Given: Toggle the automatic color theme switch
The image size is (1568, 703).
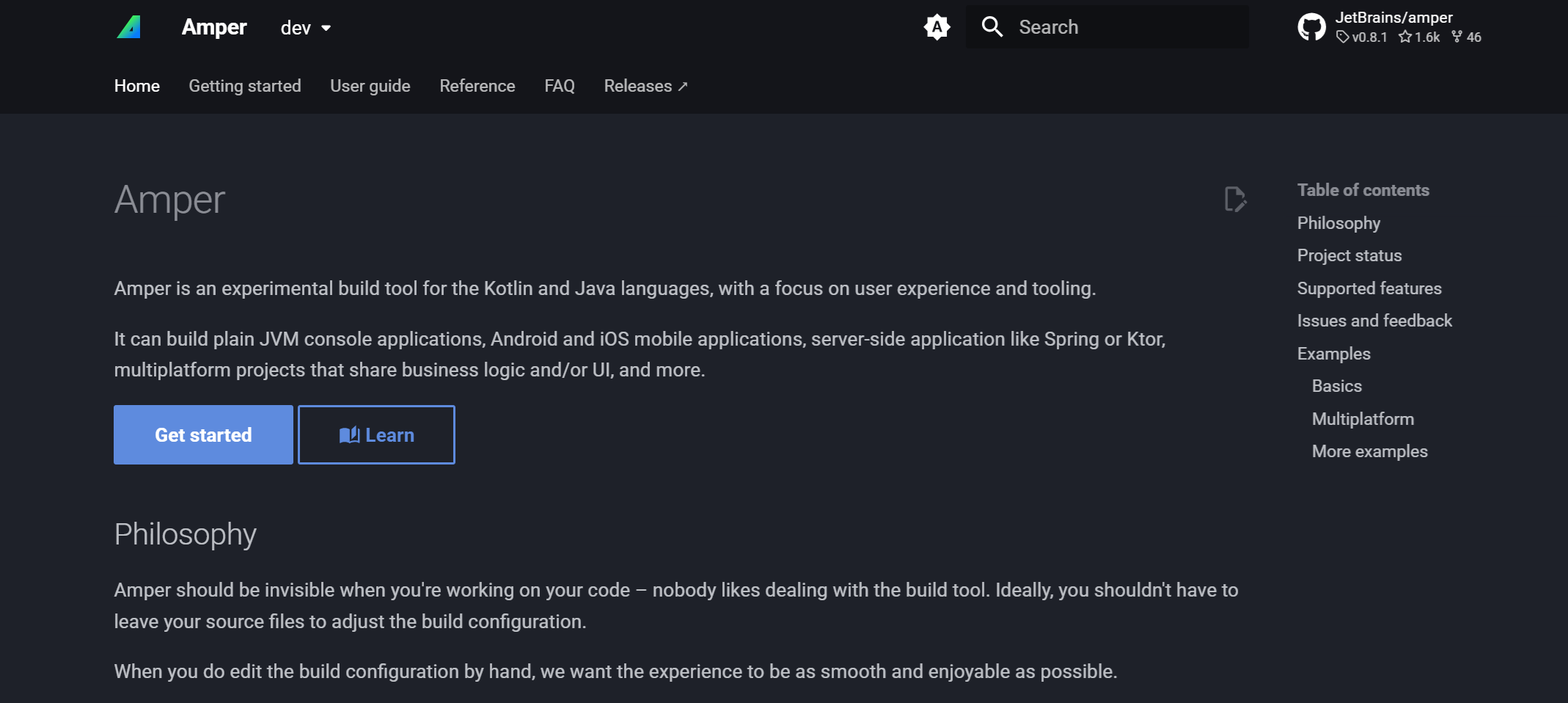Looking at the screenshot, I should coord(937,27).
